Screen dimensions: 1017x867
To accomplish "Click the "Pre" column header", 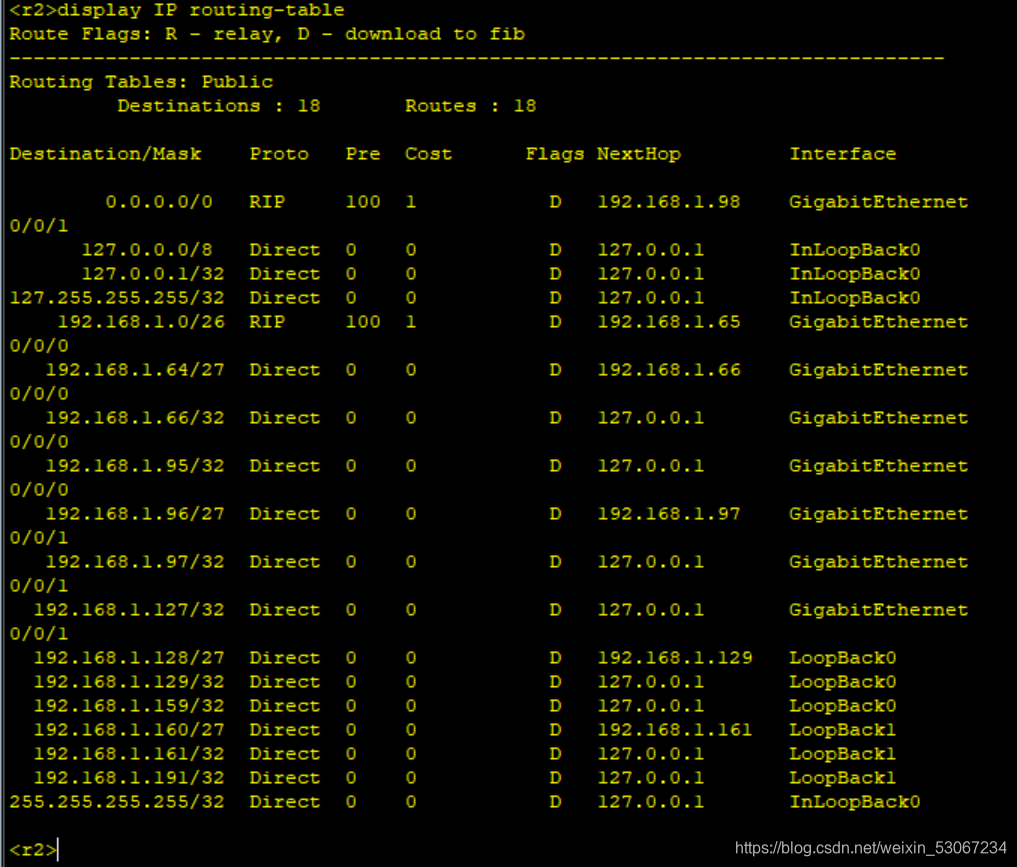I will 363,154.
